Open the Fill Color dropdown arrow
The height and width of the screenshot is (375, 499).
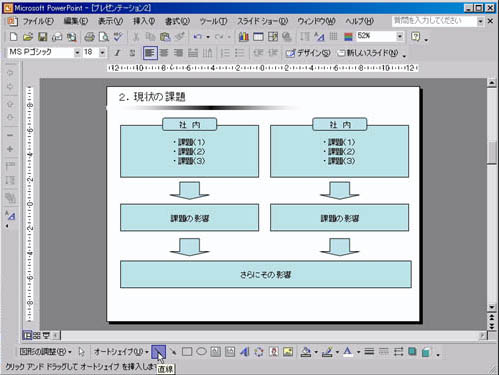click(316, 352)
